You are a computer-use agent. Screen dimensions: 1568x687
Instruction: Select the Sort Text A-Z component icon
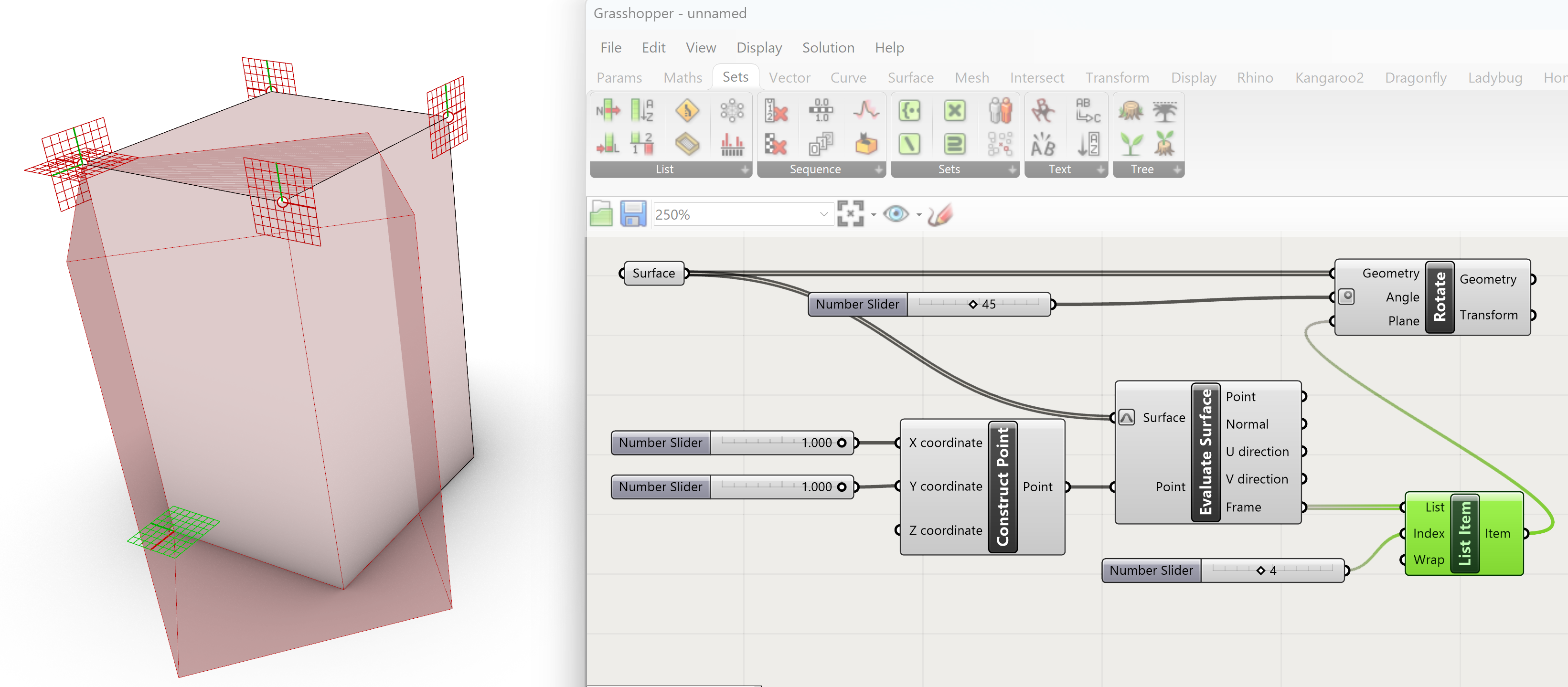coord(1088,145)
